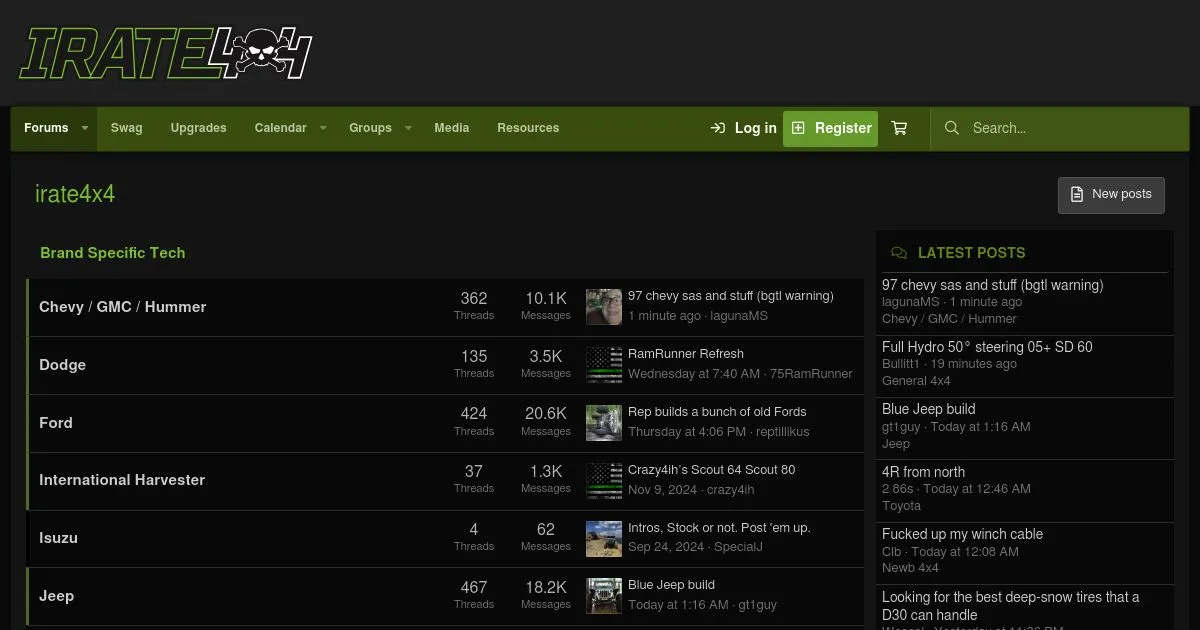Image resolution: width=1200 pixels, height=630 pixels.
Task: Open the International Harvester forum
Action: (x=122, y=480)
